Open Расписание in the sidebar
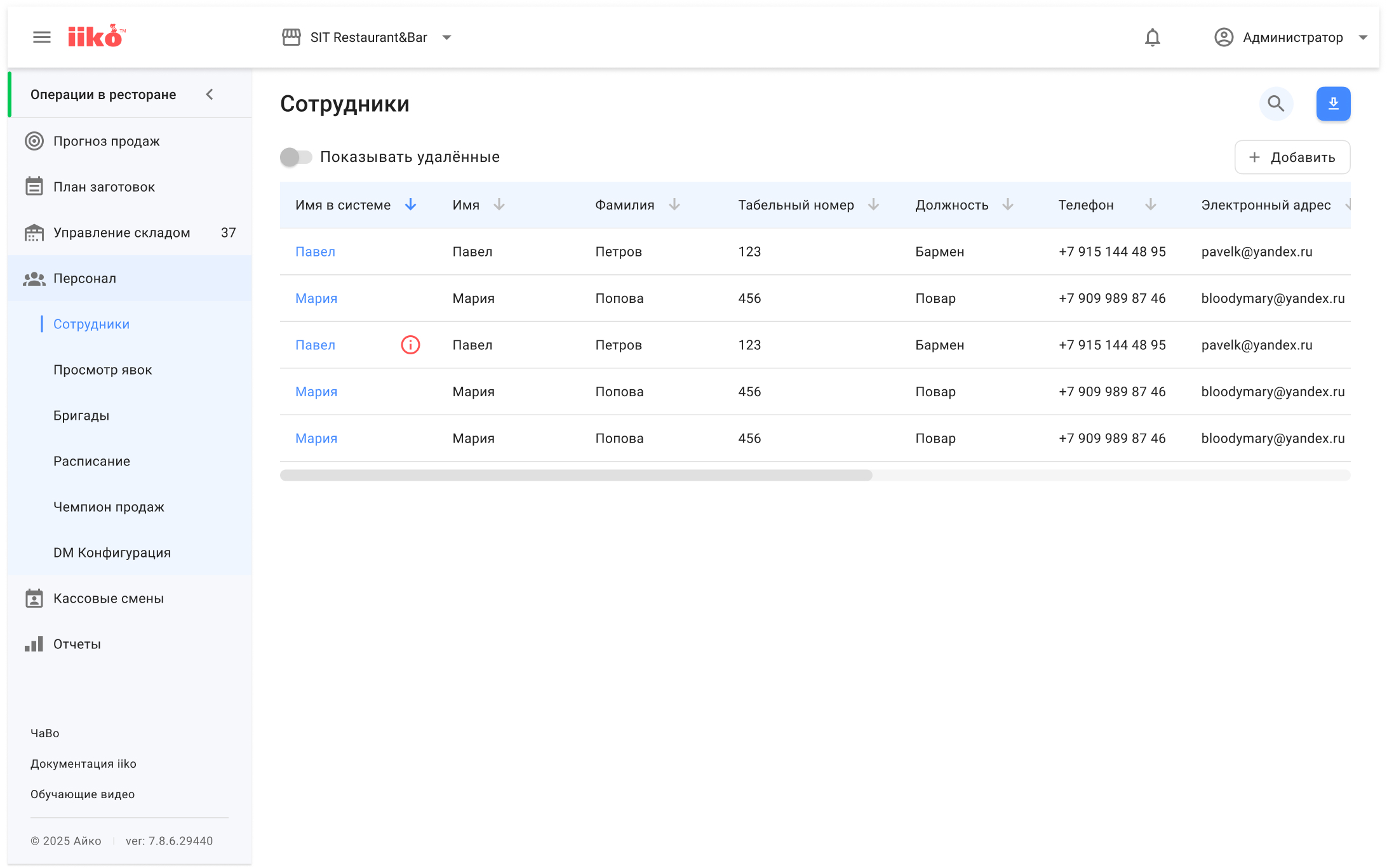The image size is (1387, 868). (x=92, y=461)
